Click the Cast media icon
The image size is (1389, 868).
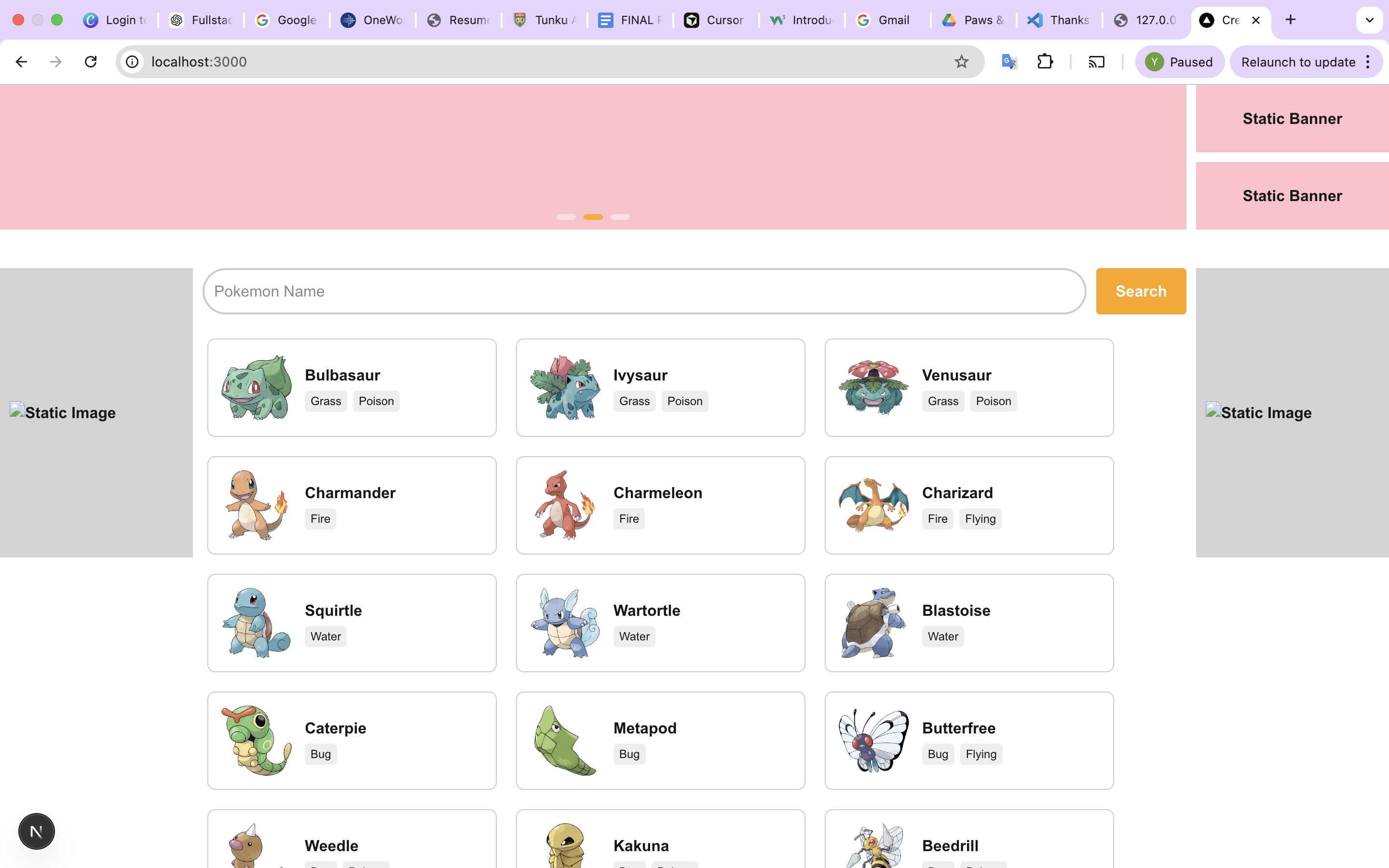click(1096, 61)
